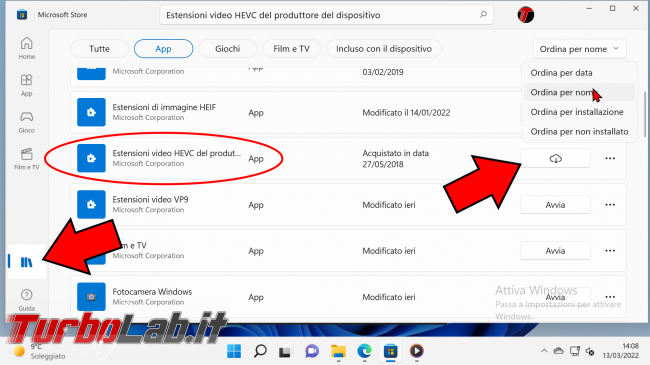Open more options for Estensioni video VP9
Image resolution: width=650 pixels, height=365 pixels.
click(x=610, y=204)
